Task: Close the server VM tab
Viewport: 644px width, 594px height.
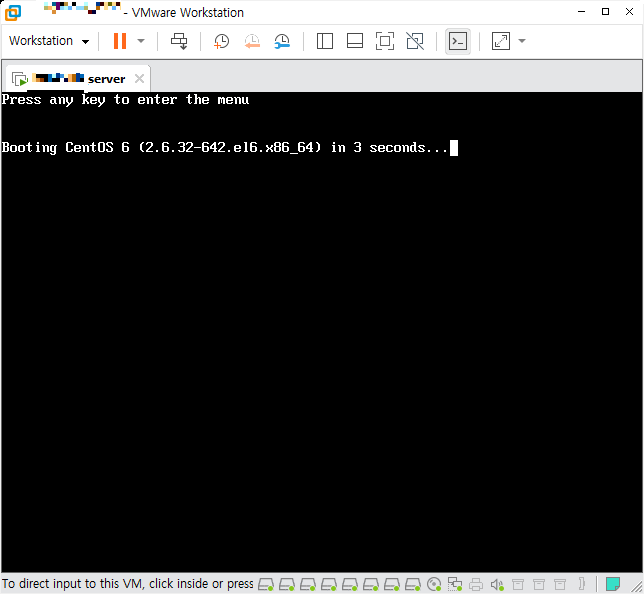Action: pyautogui.click(x=139, y=78)
